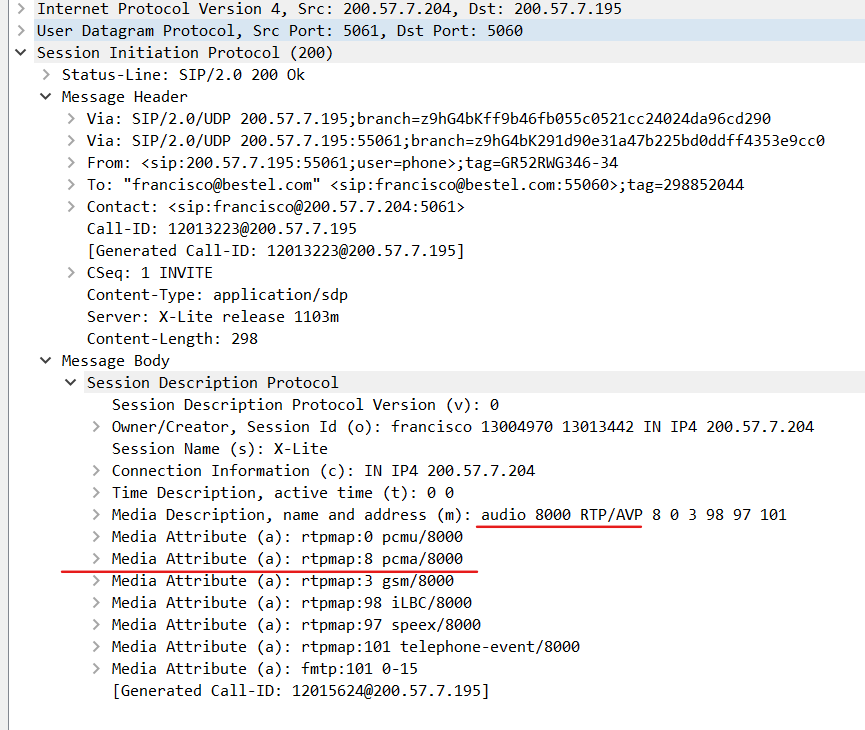Expand the Media Description (m) audio row
The height and width of the screenshot is (730, 865).
96,515
